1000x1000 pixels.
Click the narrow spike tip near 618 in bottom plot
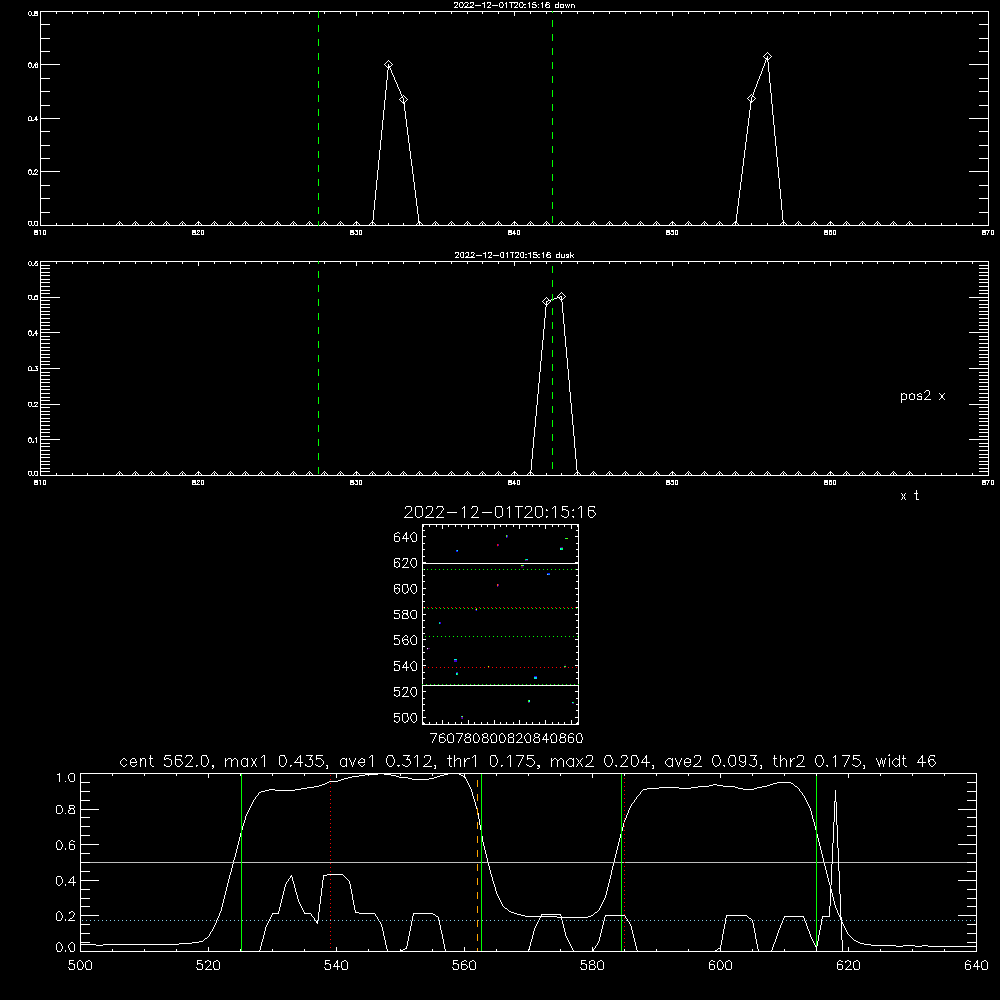point(835,791)
